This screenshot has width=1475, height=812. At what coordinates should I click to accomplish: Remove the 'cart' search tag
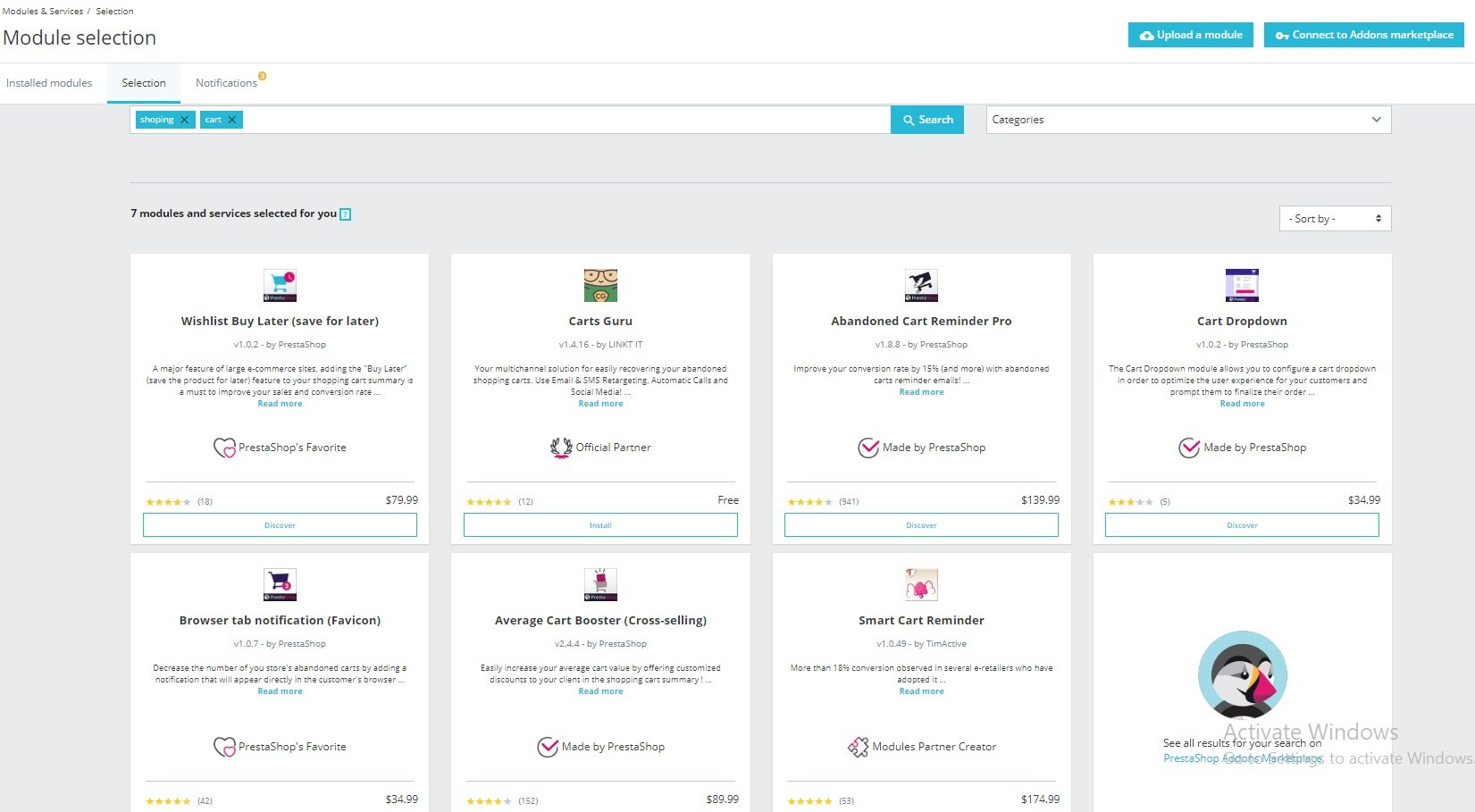click(232, 120)
